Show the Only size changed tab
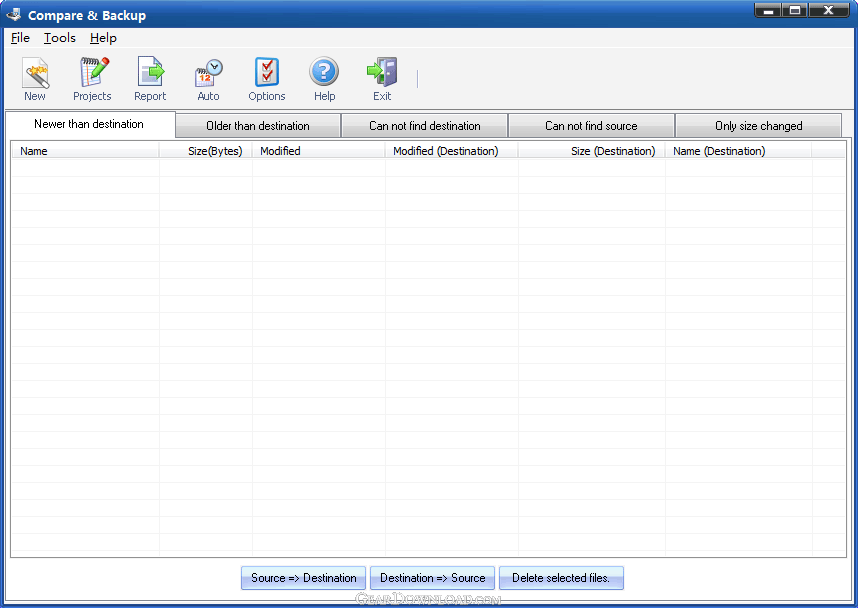The image size is (858, 608). click(758, 126)
